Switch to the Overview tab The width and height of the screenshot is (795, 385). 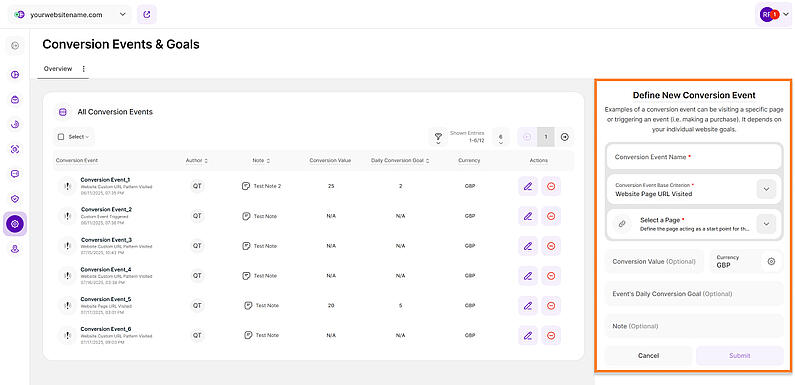tap(58, 68)
